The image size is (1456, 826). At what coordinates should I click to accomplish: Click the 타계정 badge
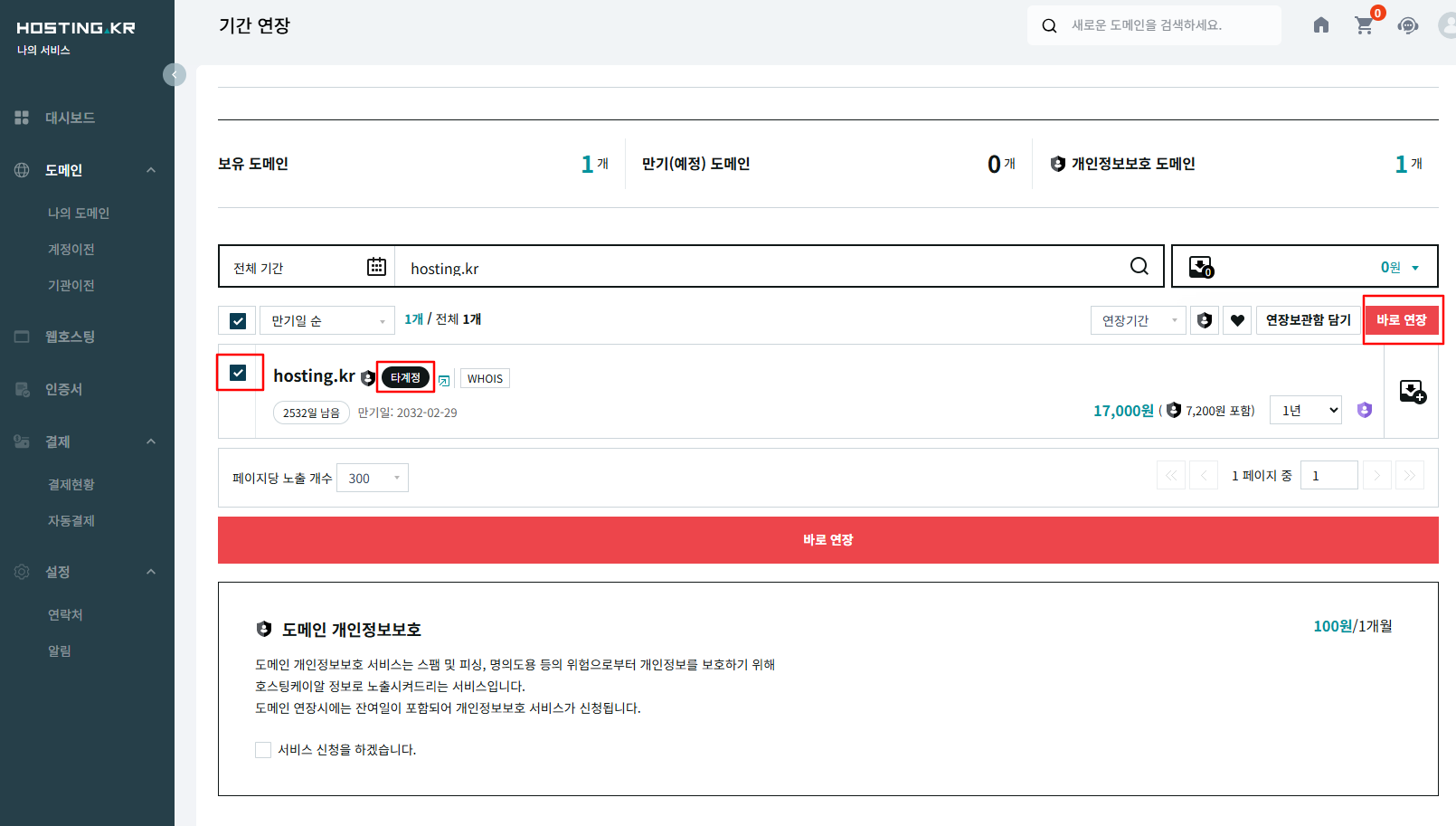(x=405, y=377)
